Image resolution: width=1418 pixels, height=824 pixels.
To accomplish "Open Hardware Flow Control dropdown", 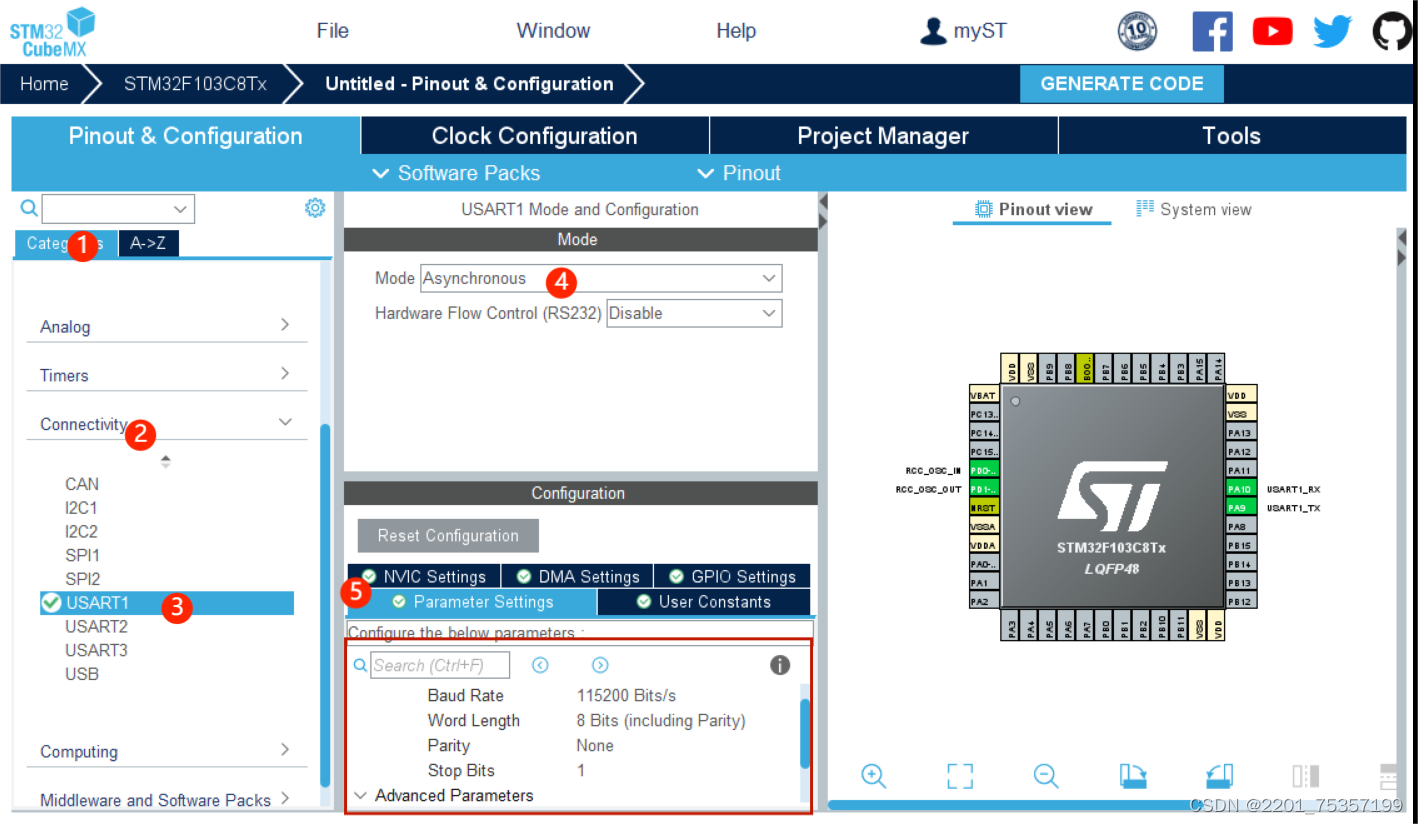I will 694,313.
